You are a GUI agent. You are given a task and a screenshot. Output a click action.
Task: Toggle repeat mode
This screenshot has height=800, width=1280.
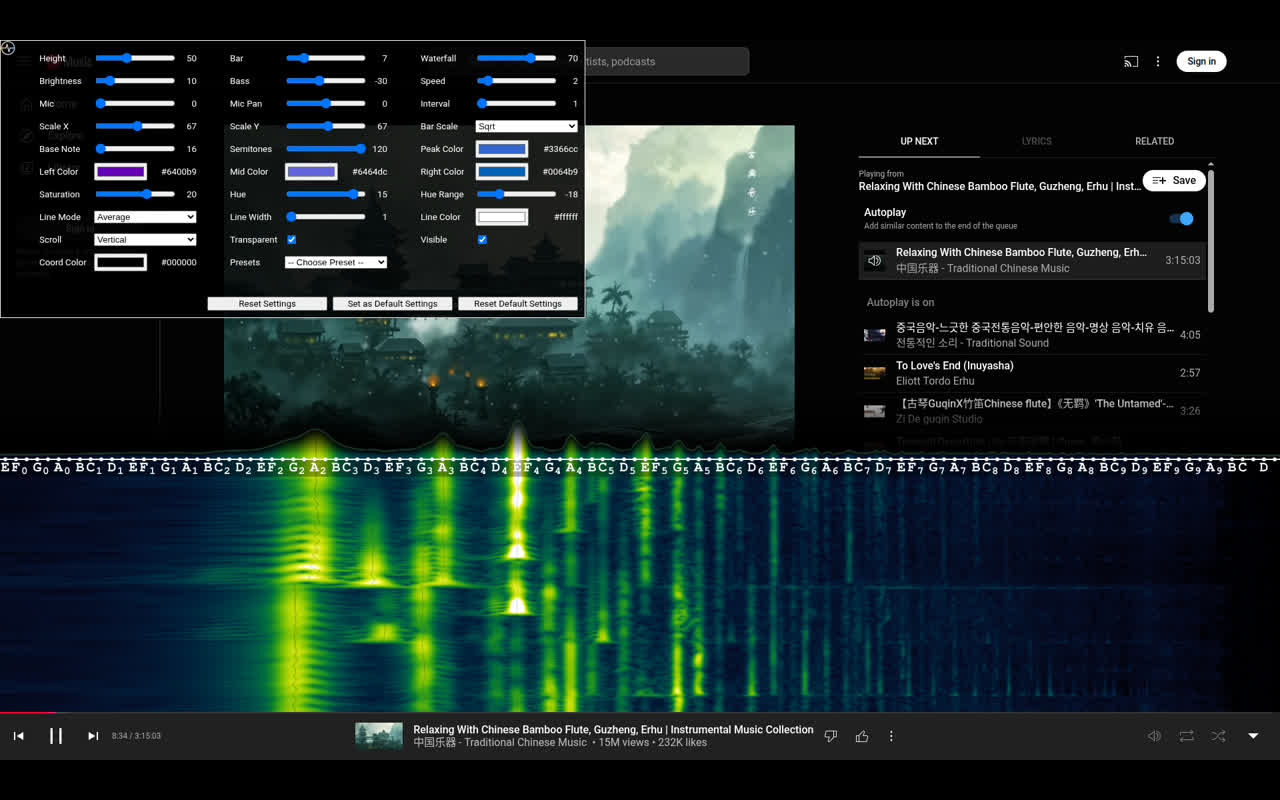[1186, 736]
